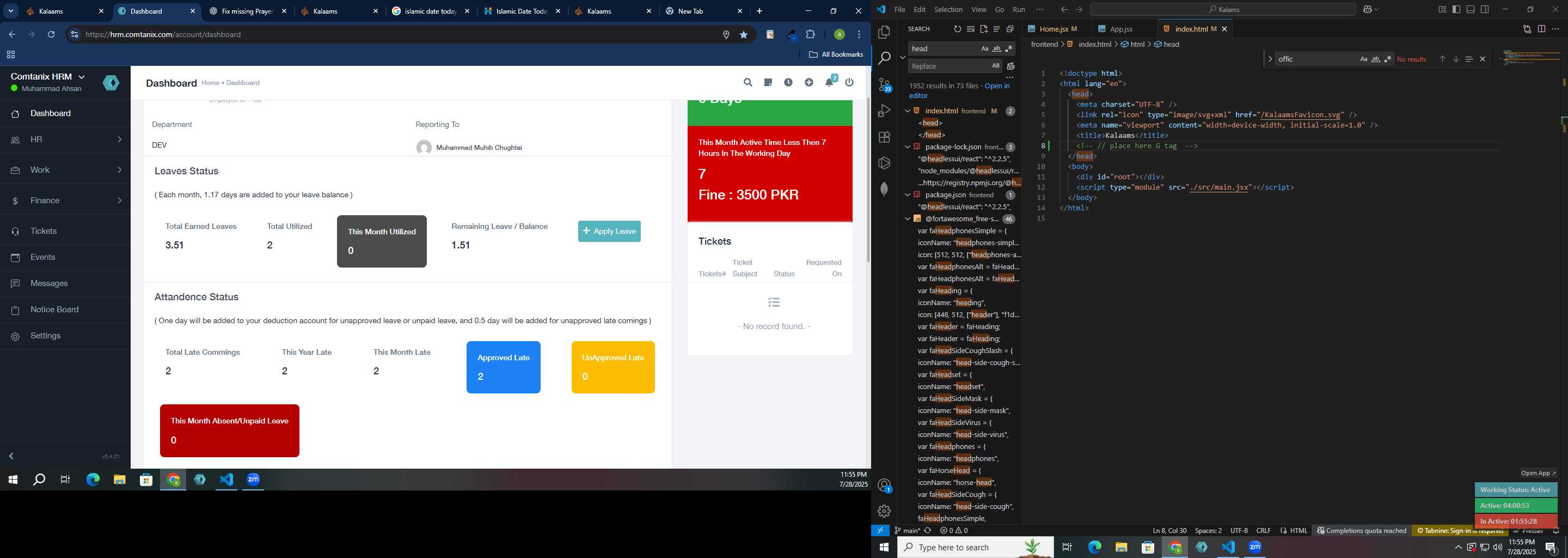
Task: Open the HRM notifications bell with 7 badge
Action: (830, 81)
